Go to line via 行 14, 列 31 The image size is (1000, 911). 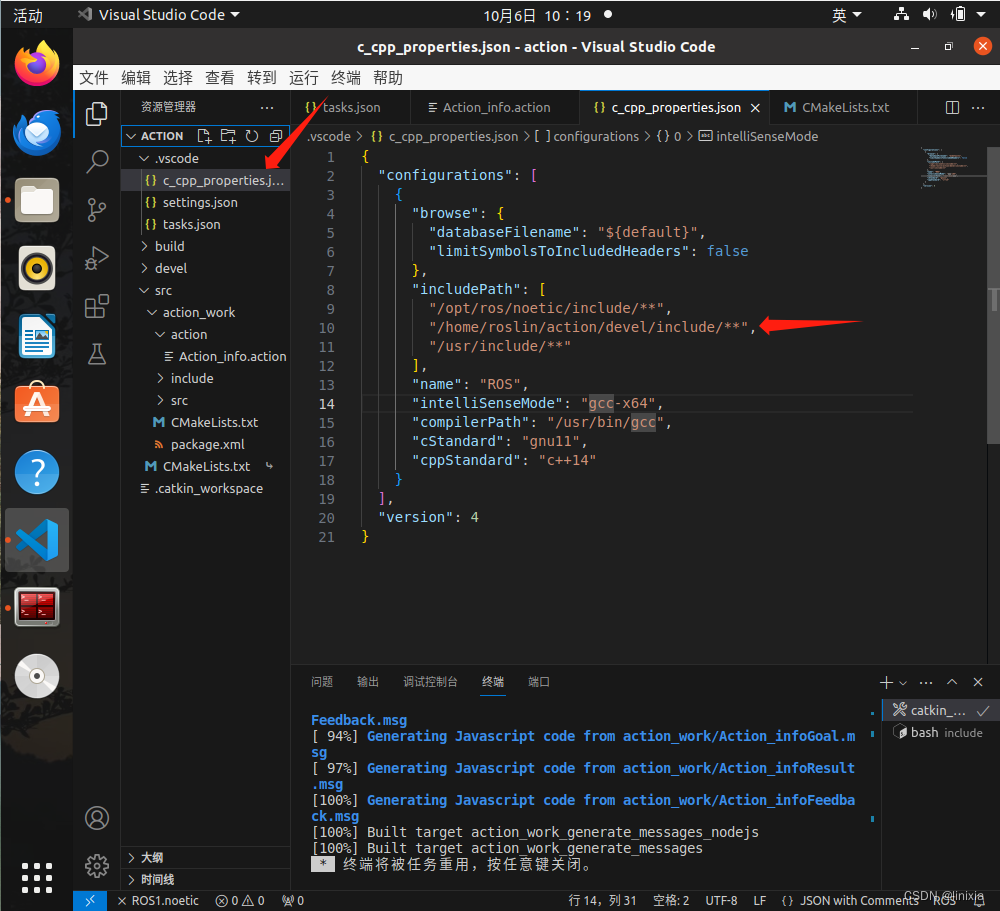[x=602, y=901]
